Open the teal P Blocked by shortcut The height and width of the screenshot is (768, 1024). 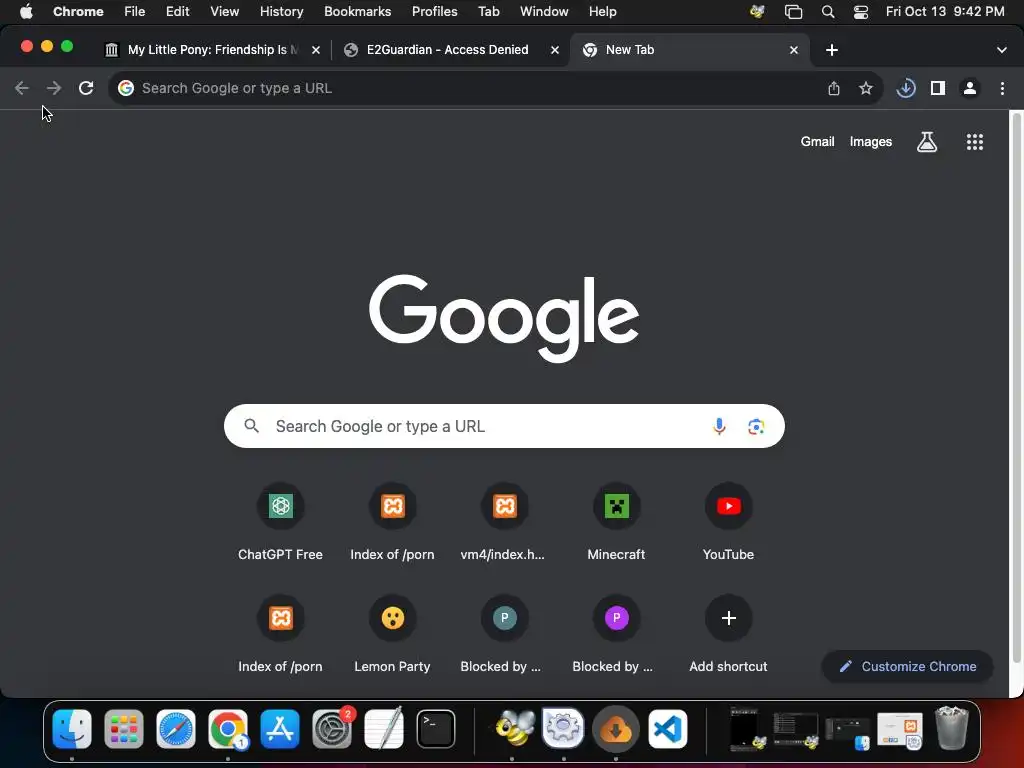(504, 635)
